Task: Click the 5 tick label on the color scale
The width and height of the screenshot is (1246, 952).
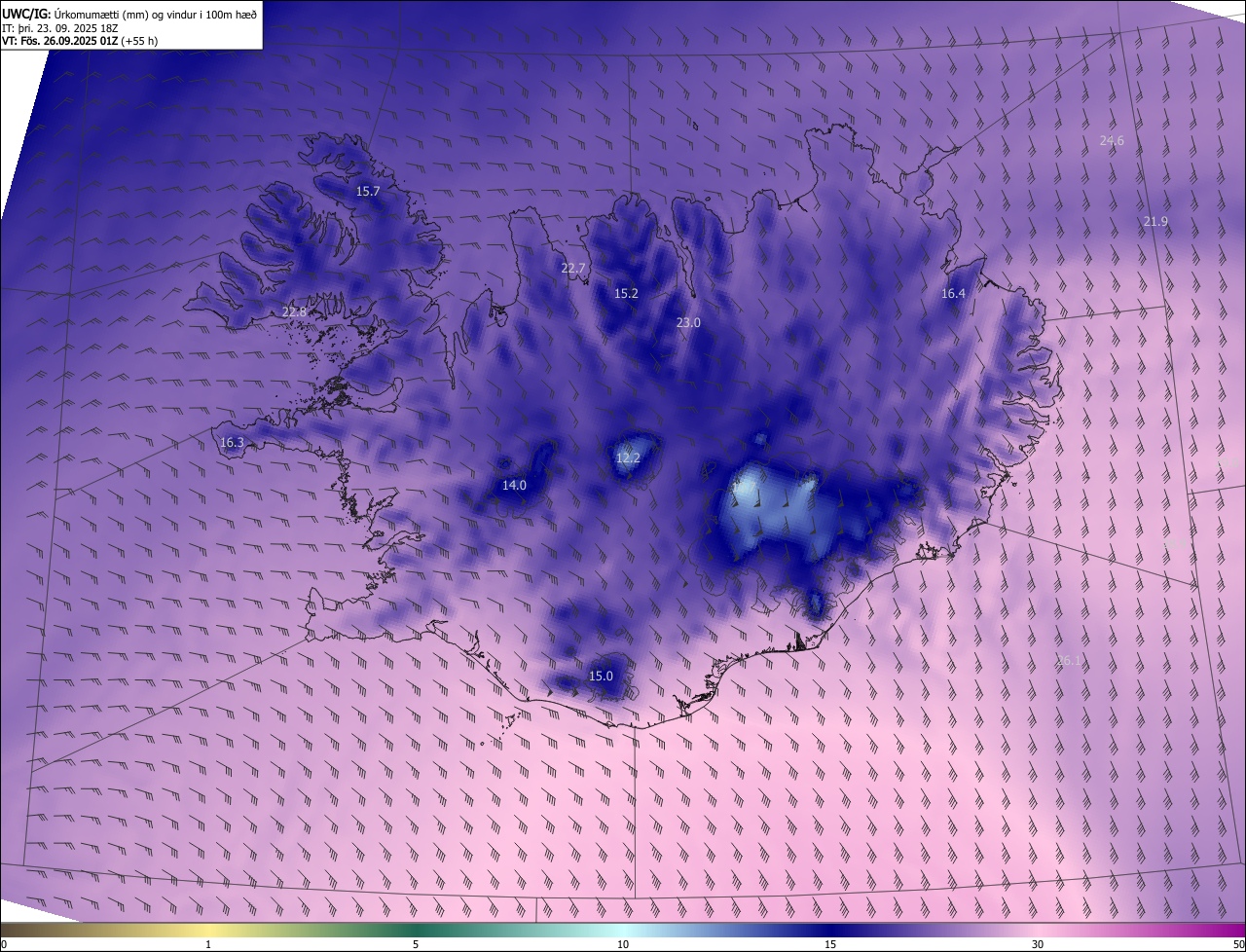Action: point(416,944)
